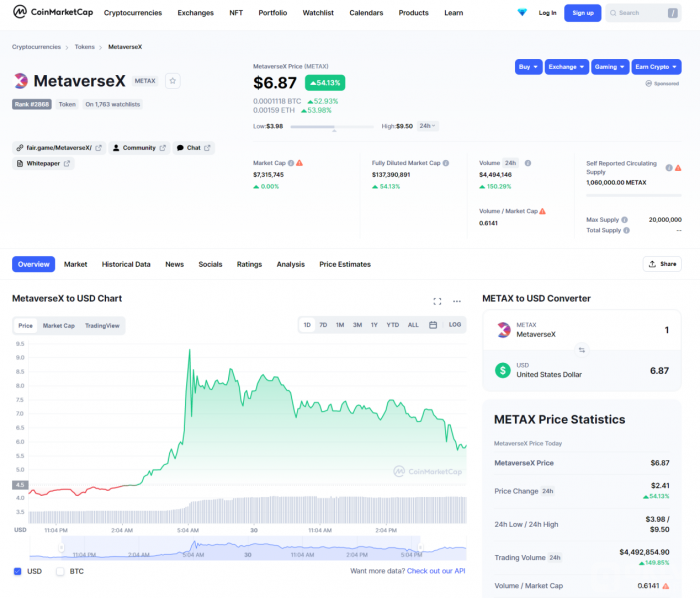Click the MetaverseX token logo
The image size is (700, 598).
(x=21, y=81)
